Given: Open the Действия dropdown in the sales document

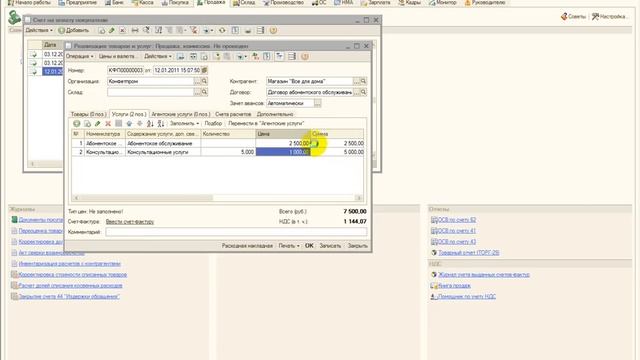Looking at the screenshot, I should click(x=158, y=56).
